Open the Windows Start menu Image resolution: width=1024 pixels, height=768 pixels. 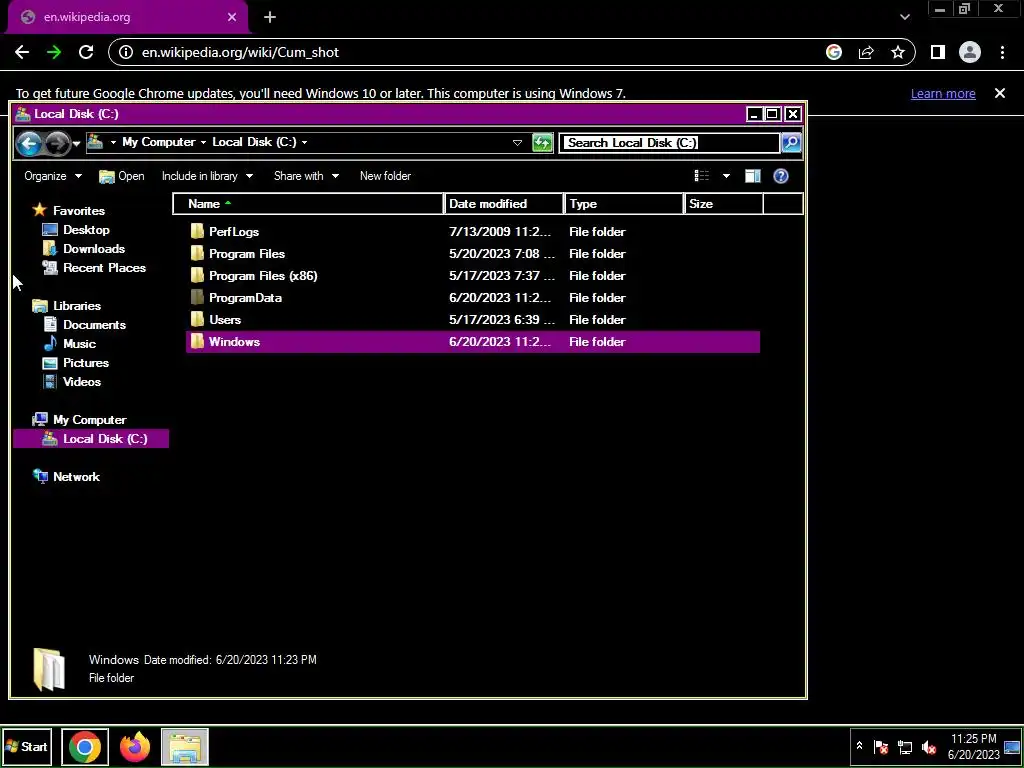(x=27, y=746)
